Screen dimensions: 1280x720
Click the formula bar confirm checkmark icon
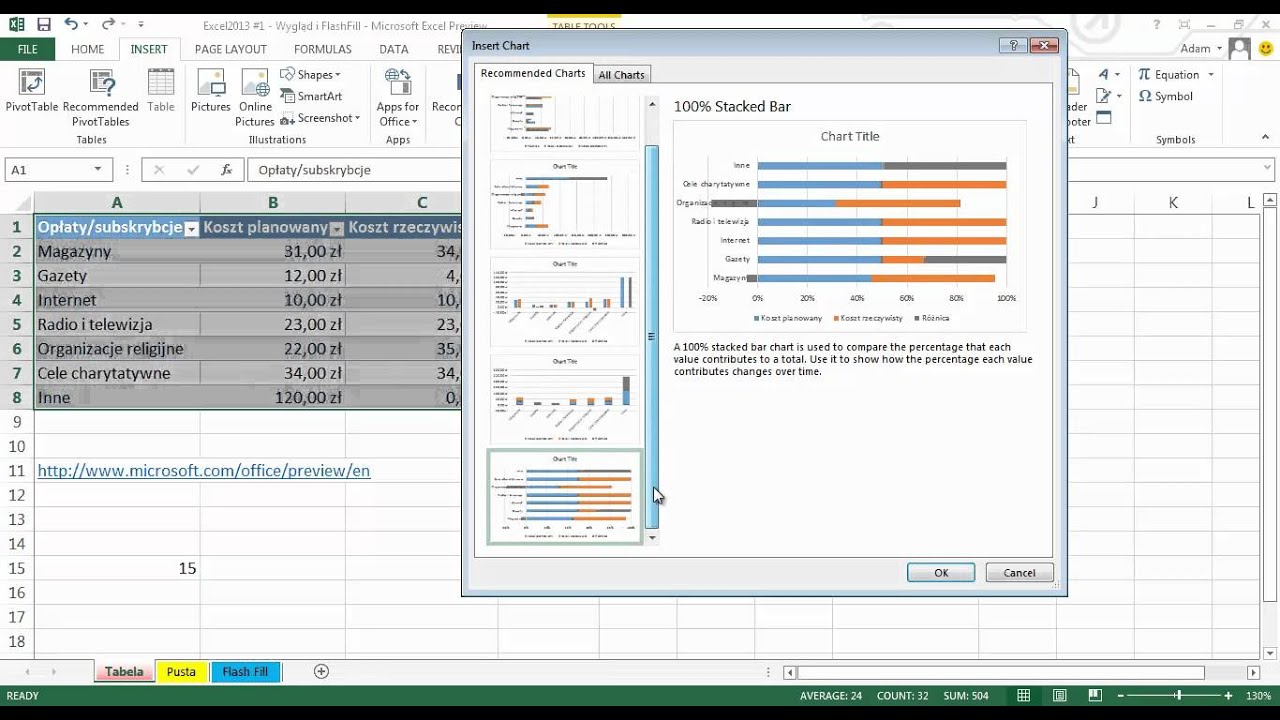click(x=193, y=170)
